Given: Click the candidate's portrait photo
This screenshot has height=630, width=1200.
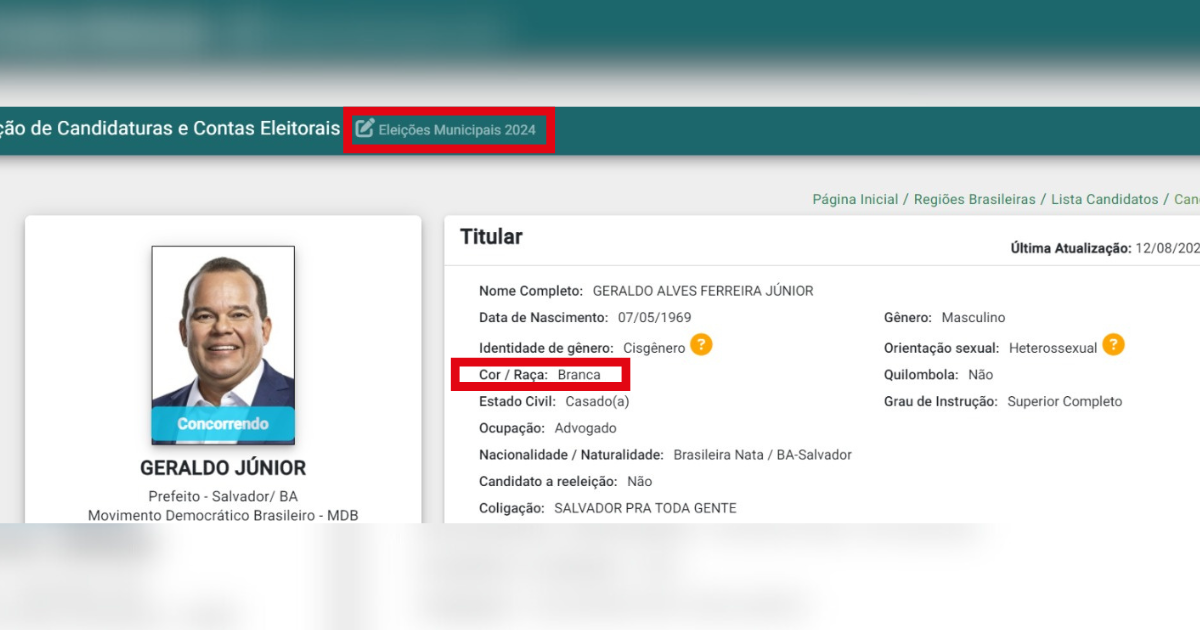Looking at the screenshot, I should coord(223,325).
